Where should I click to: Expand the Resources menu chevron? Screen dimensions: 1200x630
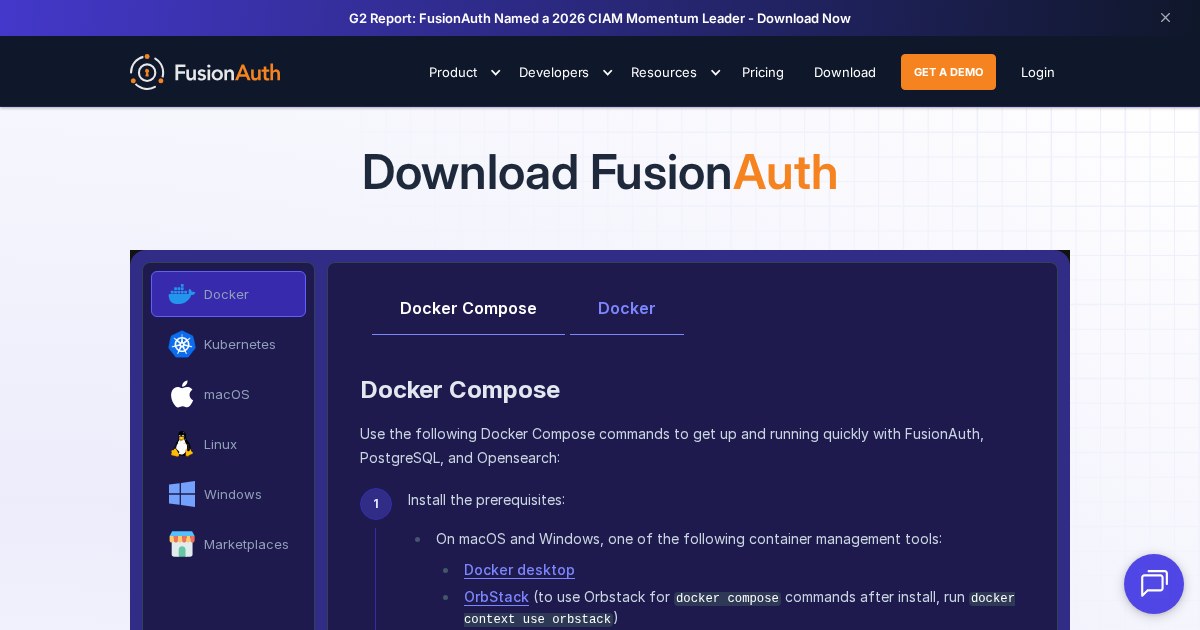click(x=715, y=73)
